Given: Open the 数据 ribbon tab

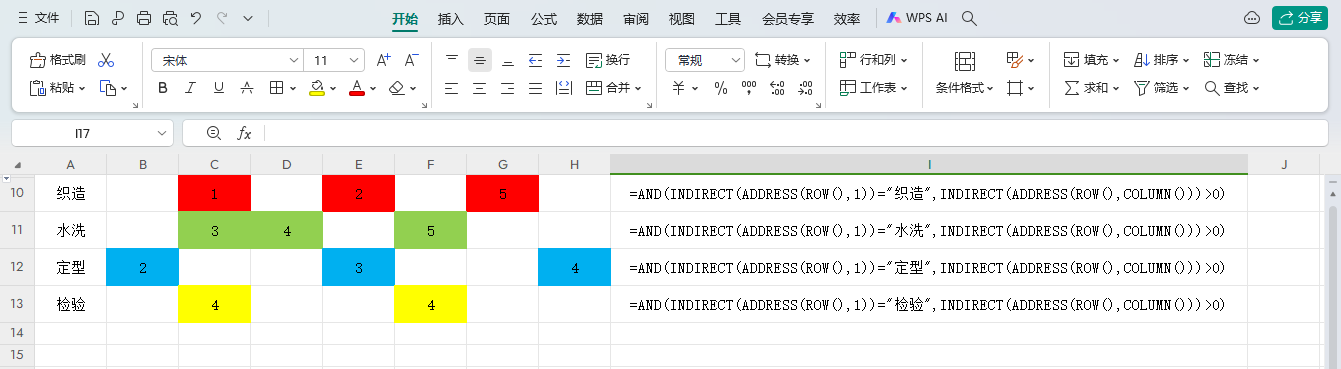Looking at the screenshot, I should tap(590, 18).
